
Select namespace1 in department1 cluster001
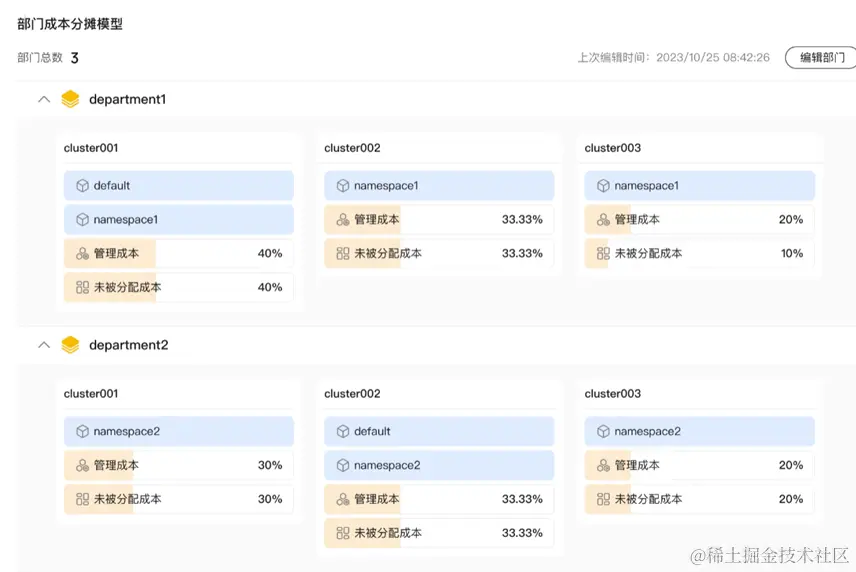click(179, 220)
